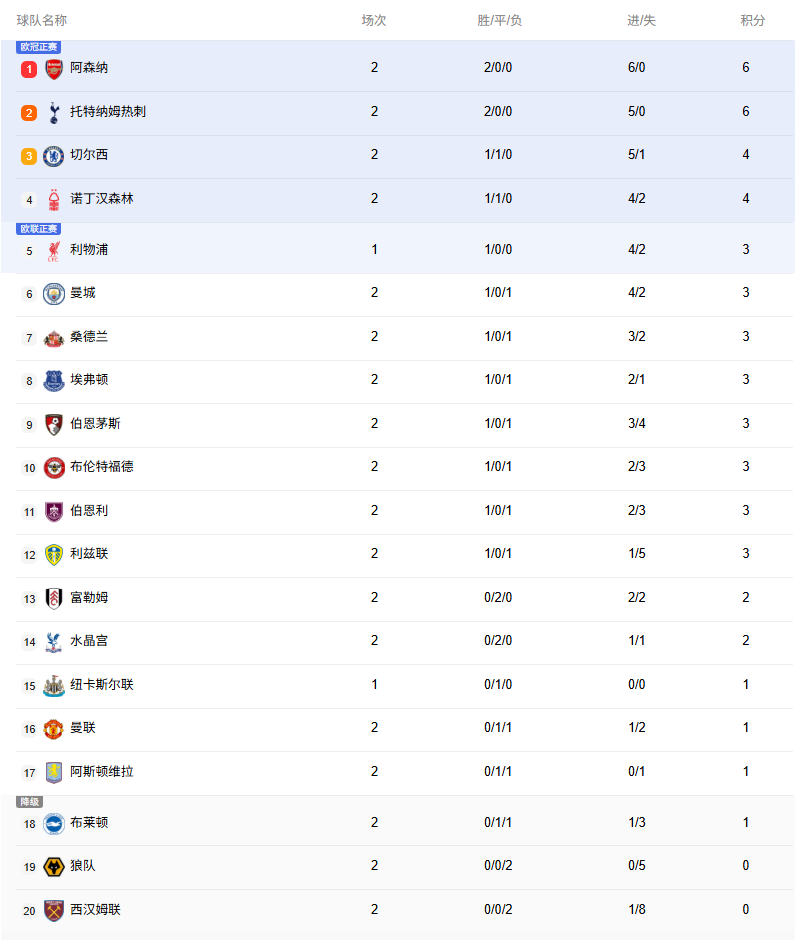Click the Chelsea club badge
Viewport: 795px width, 946px height.
pyautogui.click(x=54, y=156)
